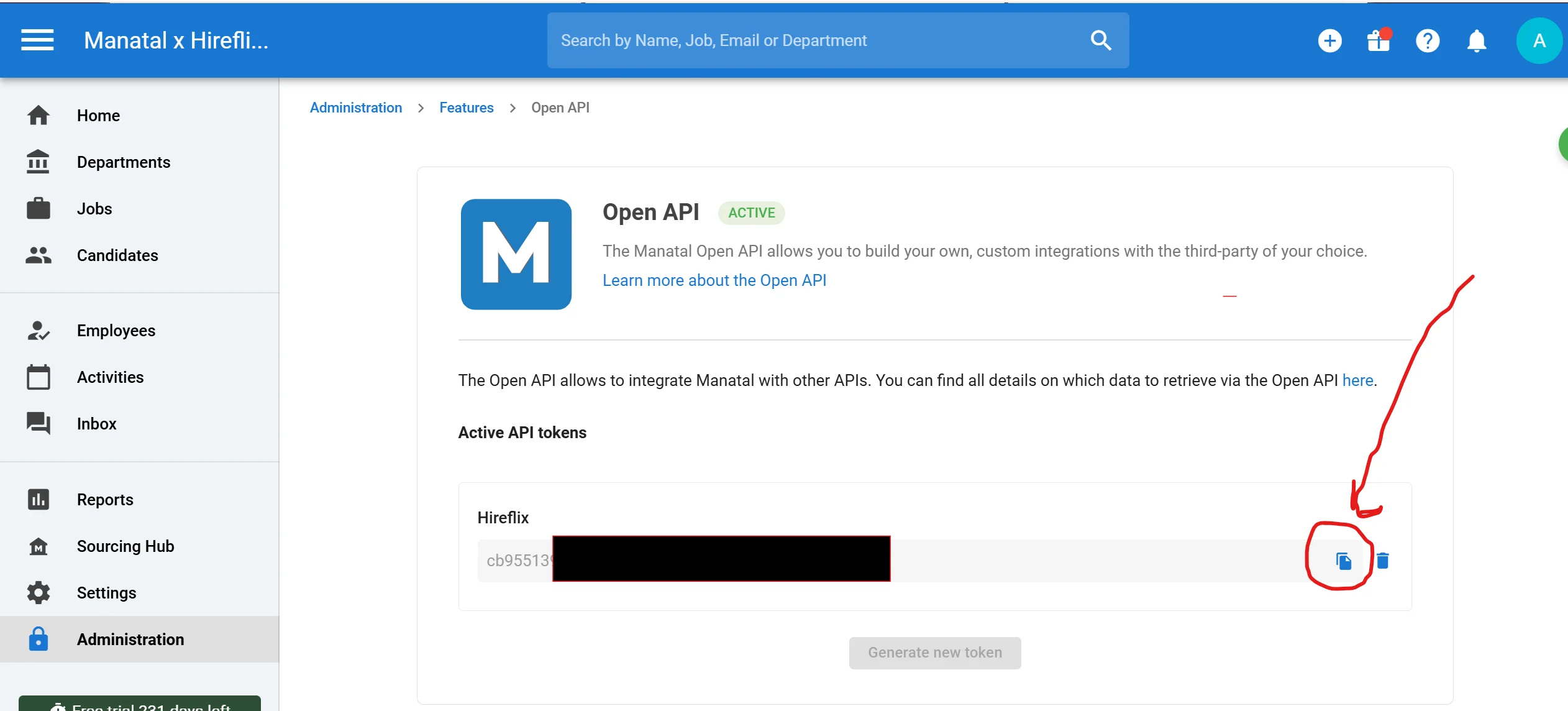Click the 'Manatal x Hirefli...' title
Viewport: 1568px width, 711px height.
click(x=176, y=40)
